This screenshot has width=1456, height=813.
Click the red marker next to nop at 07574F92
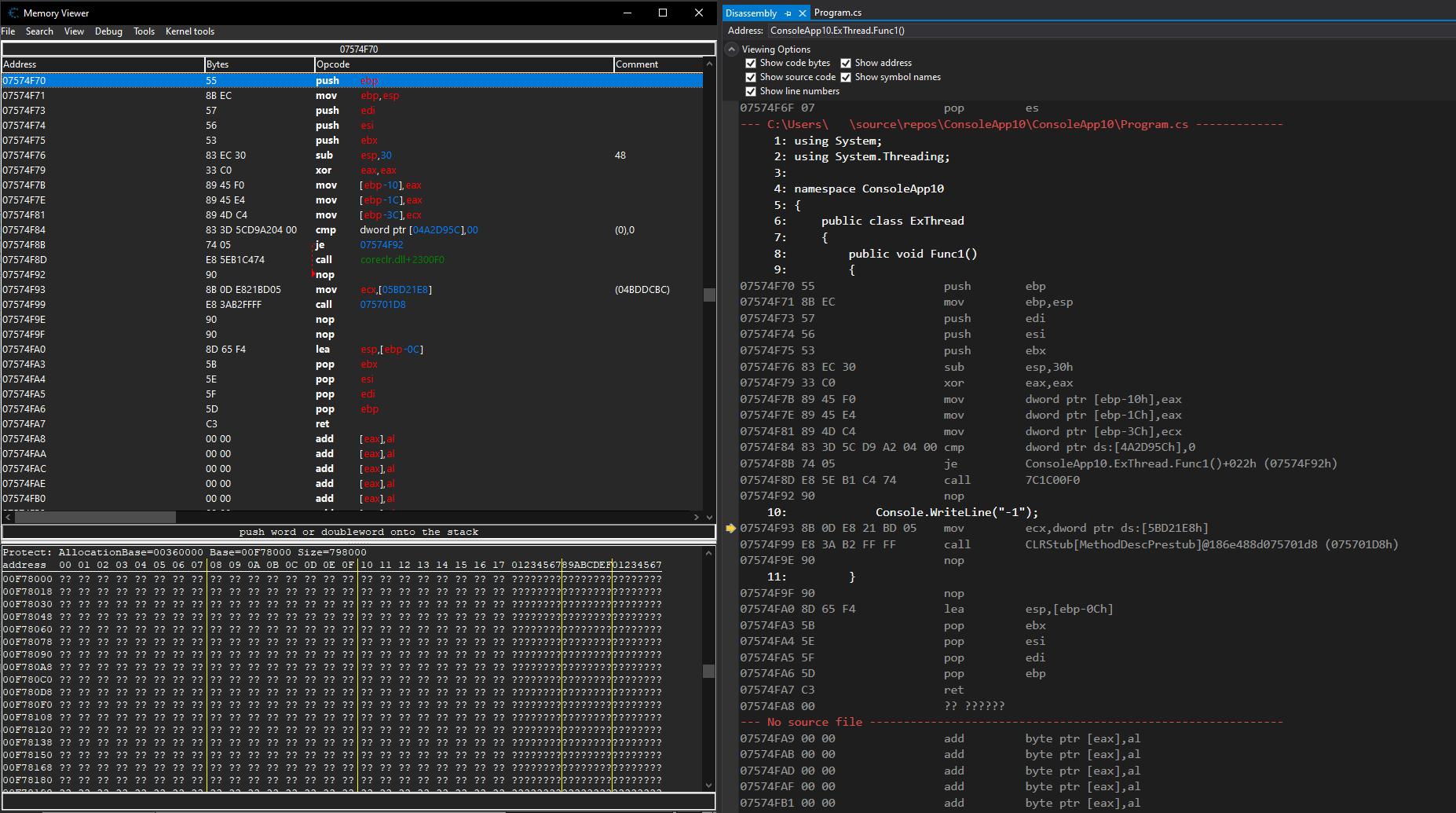(313, 274)
